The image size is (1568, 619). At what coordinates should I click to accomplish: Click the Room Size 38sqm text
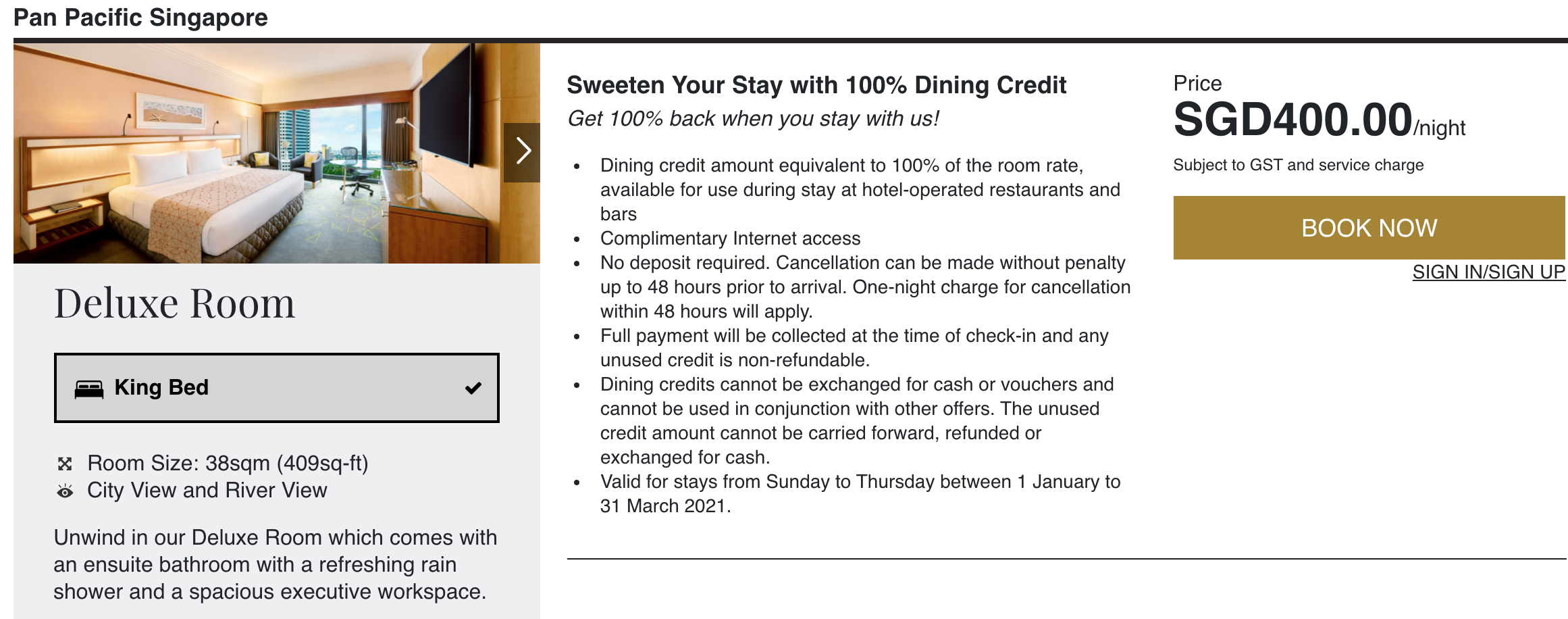[x=228, y=464]
